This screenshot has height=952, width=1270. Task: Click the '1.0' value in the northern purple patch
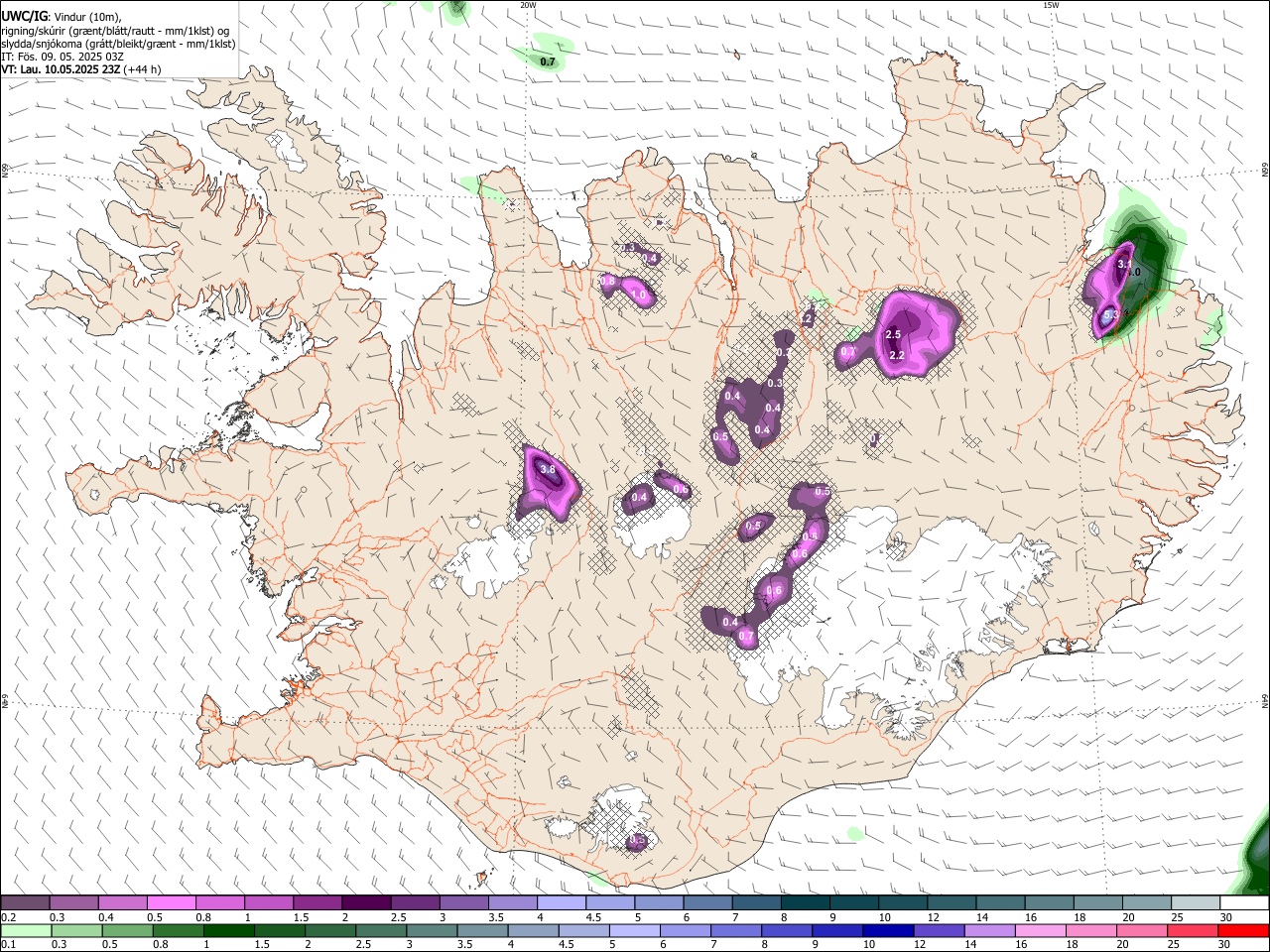coord(639,295)
